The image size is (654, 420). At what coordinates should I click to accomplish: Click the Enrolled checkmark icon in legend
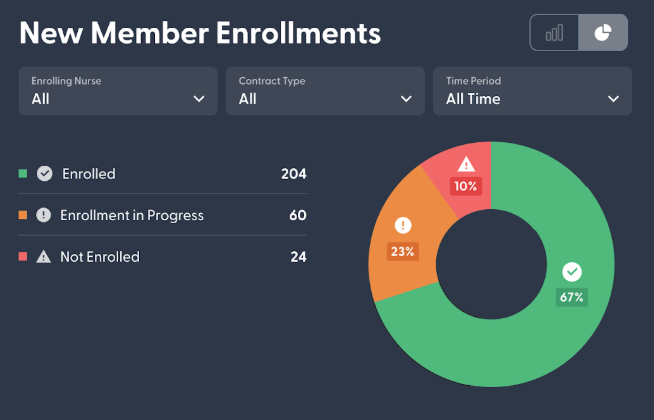click(x=44, y=173)
